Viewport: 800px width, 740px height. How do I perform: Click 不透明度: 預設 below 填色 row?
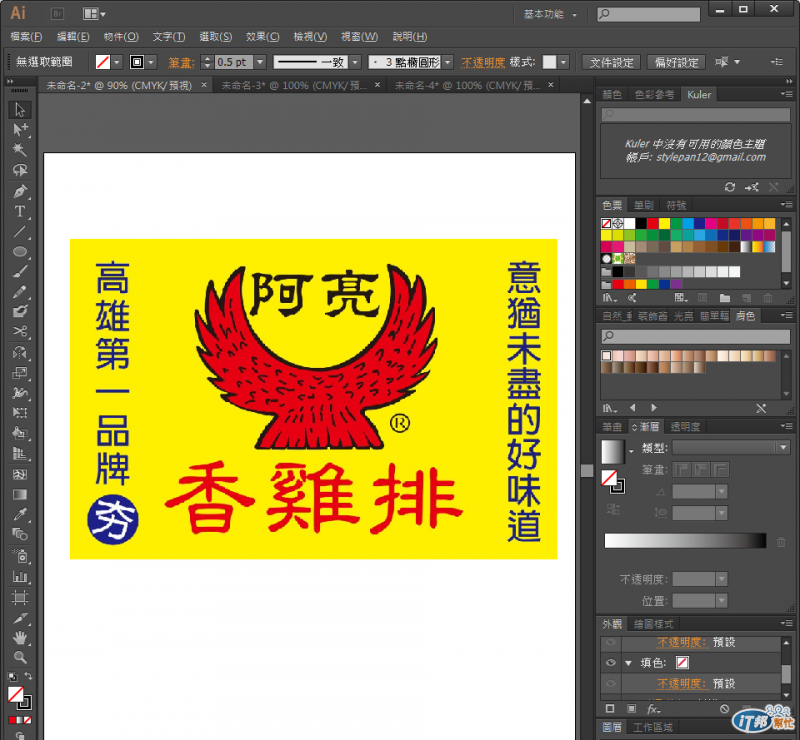coord(696,683)
